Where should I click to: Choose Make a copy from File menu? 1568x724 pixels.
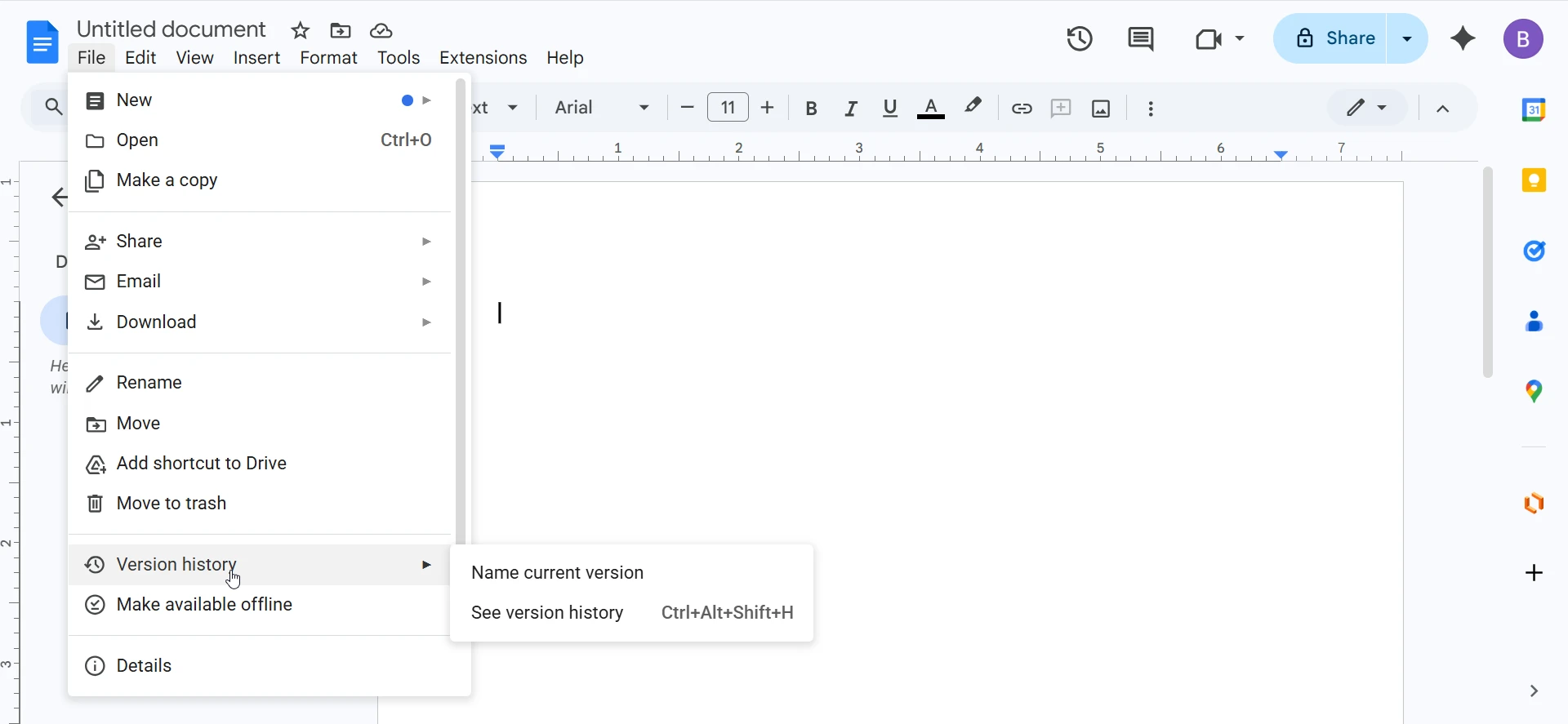click(x=167, y=180)
